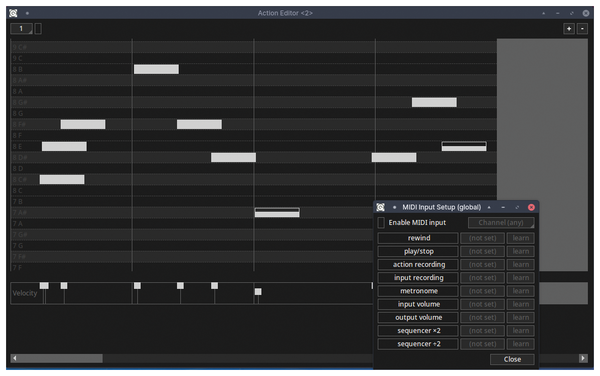Click the sequencer ÷2 button

pyautogui.click(x=418, y=344)
